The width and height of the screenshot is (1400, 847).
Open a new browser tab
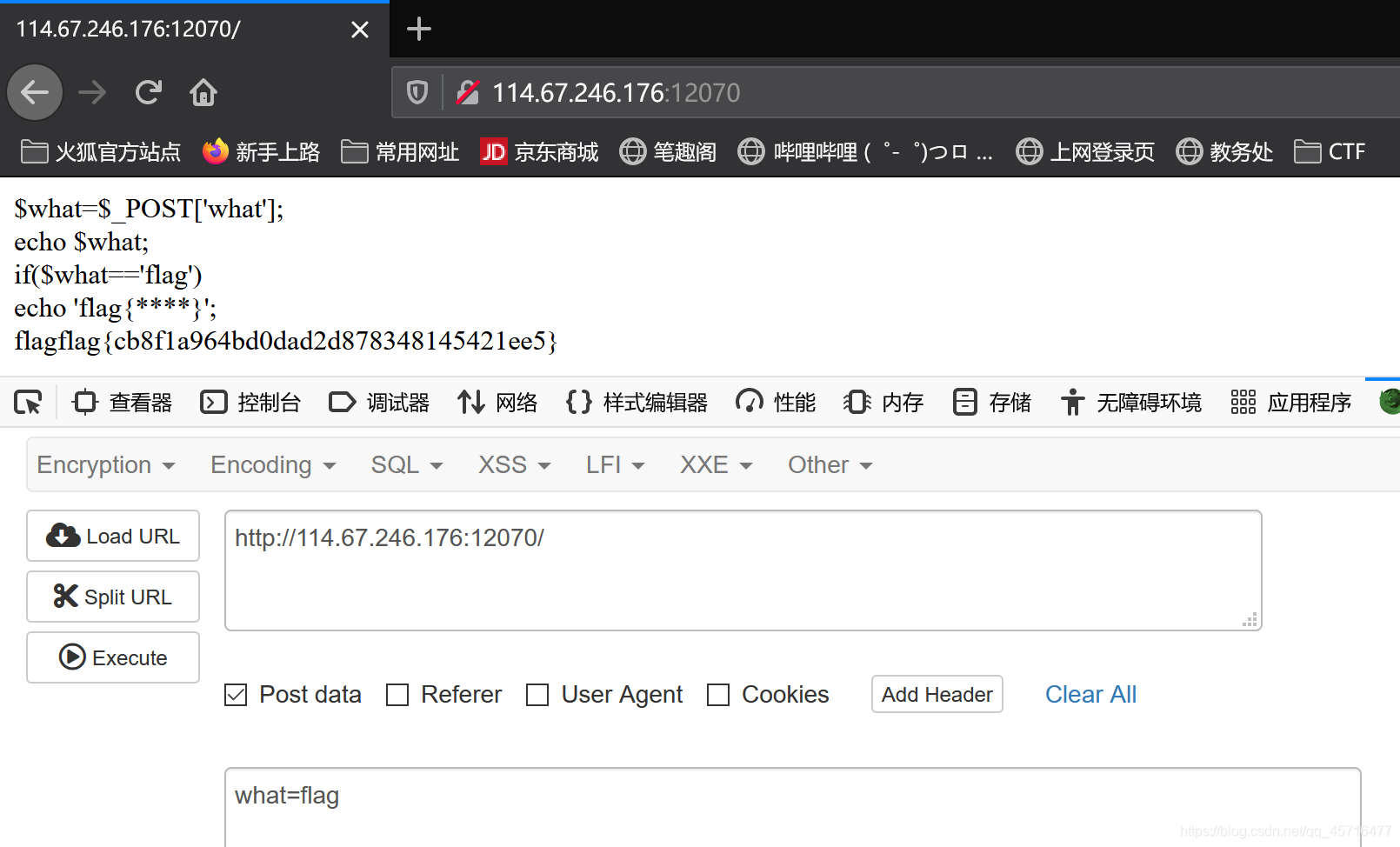pos(419,29)
